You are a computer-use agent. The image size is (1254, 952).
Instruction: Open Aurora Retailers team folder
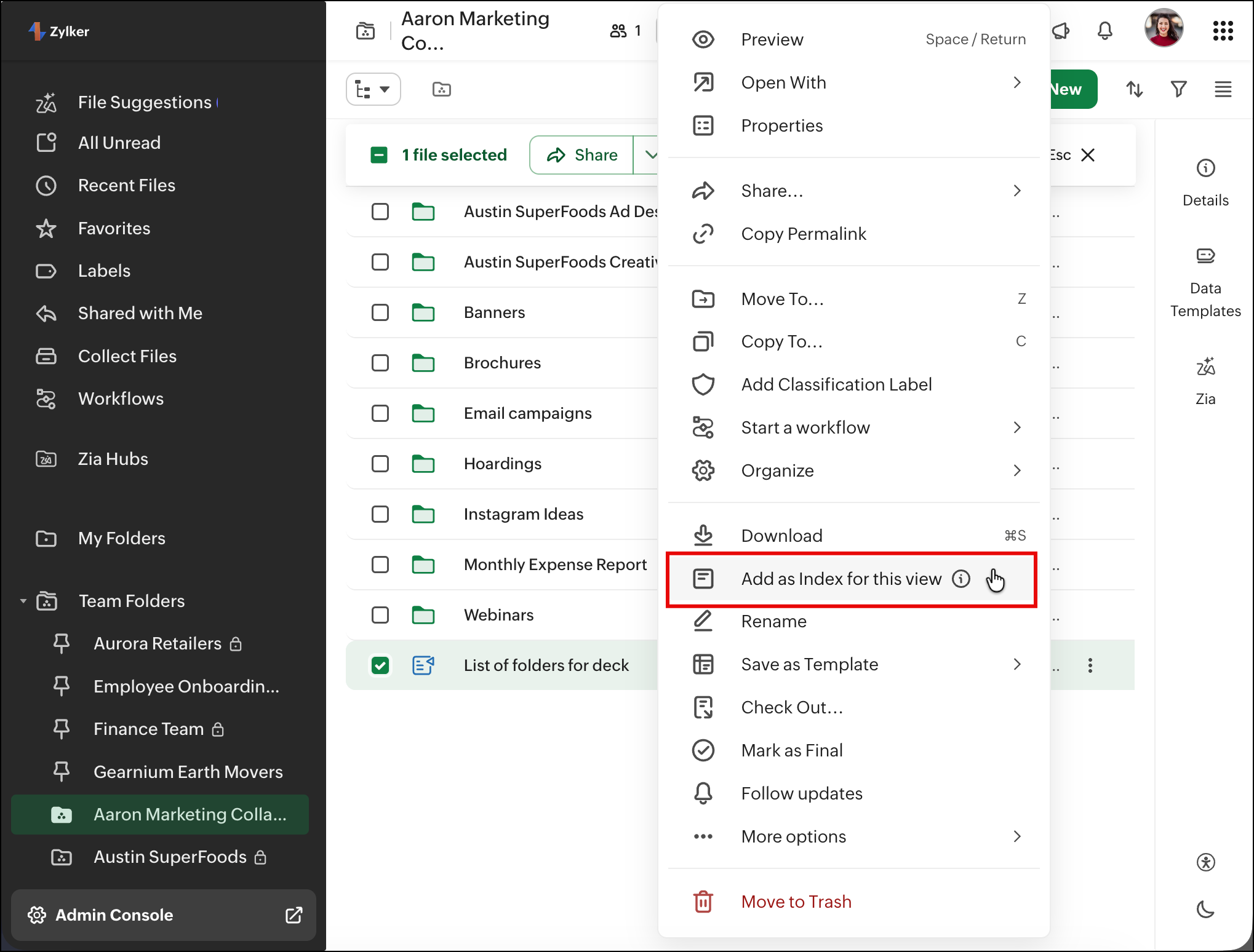pos(158,643)
